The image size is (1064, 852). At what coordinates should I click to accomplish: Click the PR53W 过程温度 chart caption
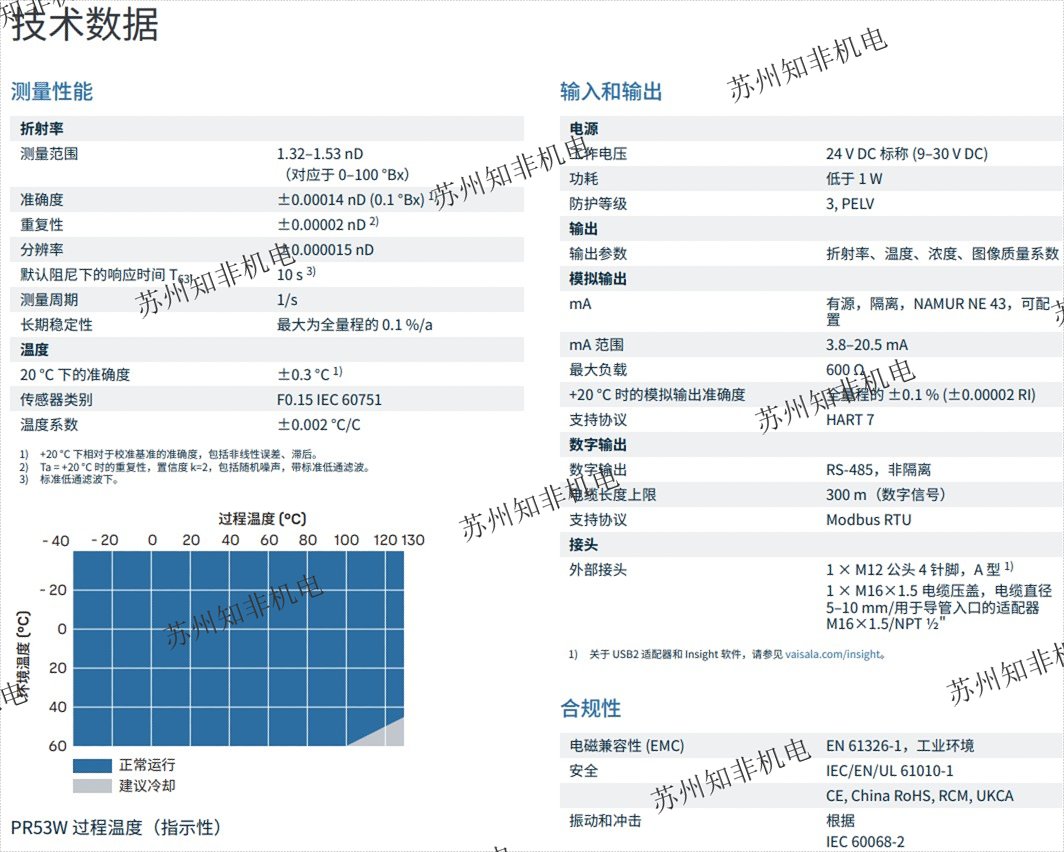(115, 828)
